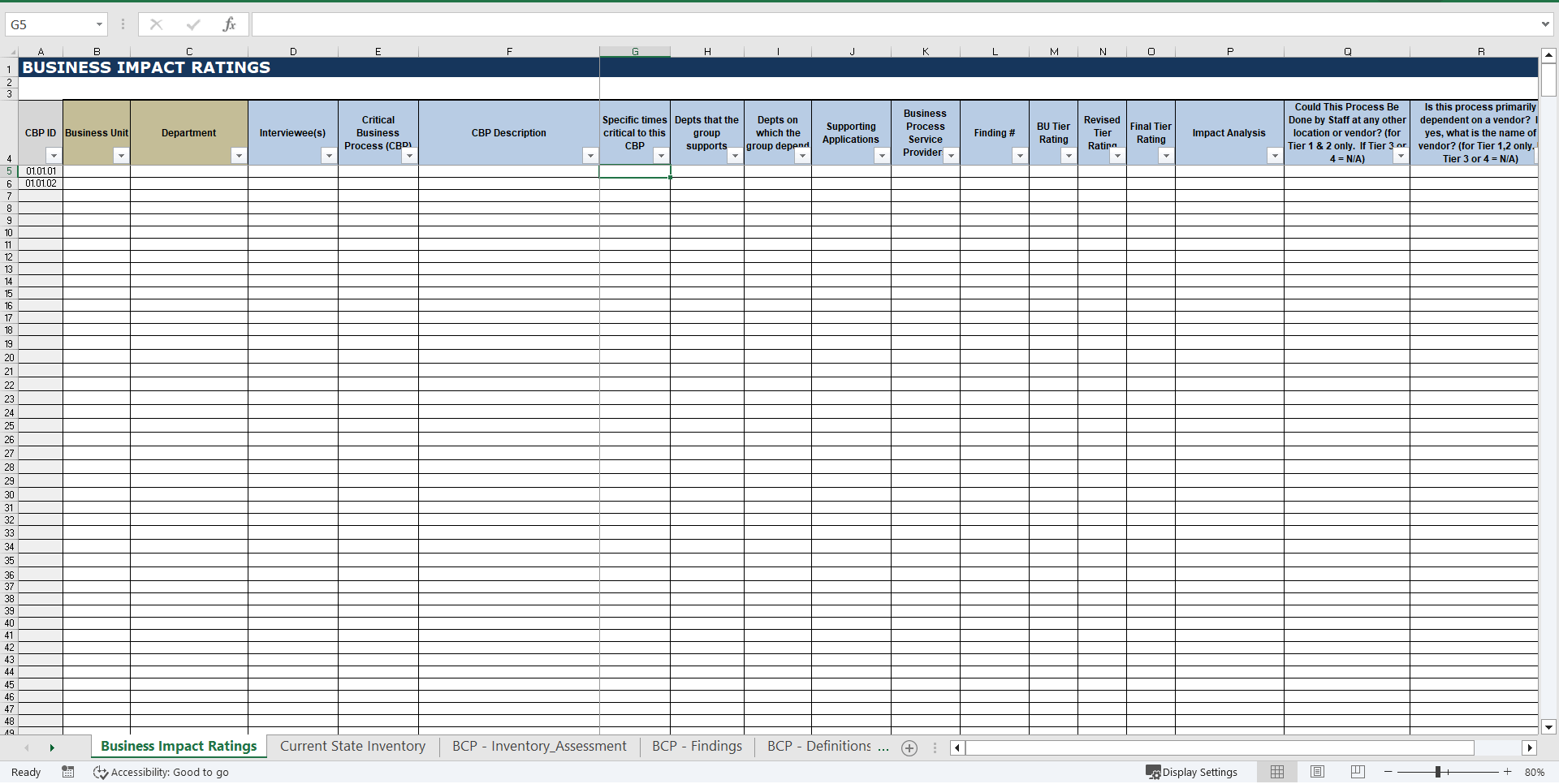Open the Department column filter dropdown
The image size is (1559, 784).
tap(240, 155)
